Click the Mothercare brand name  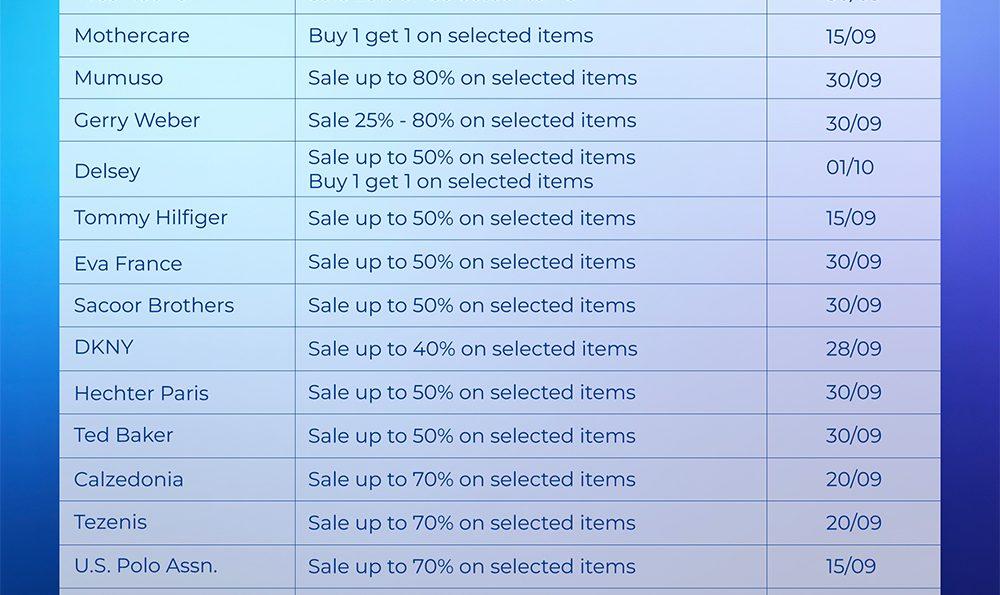coord(131,36)
